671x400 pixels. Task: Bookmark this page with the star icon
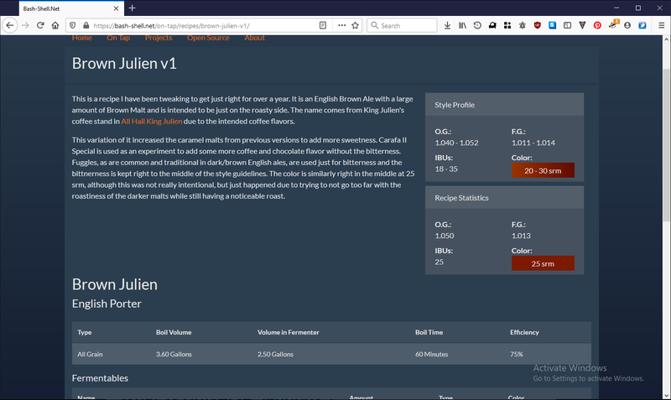pyautogui.click(x=355, y=25)
